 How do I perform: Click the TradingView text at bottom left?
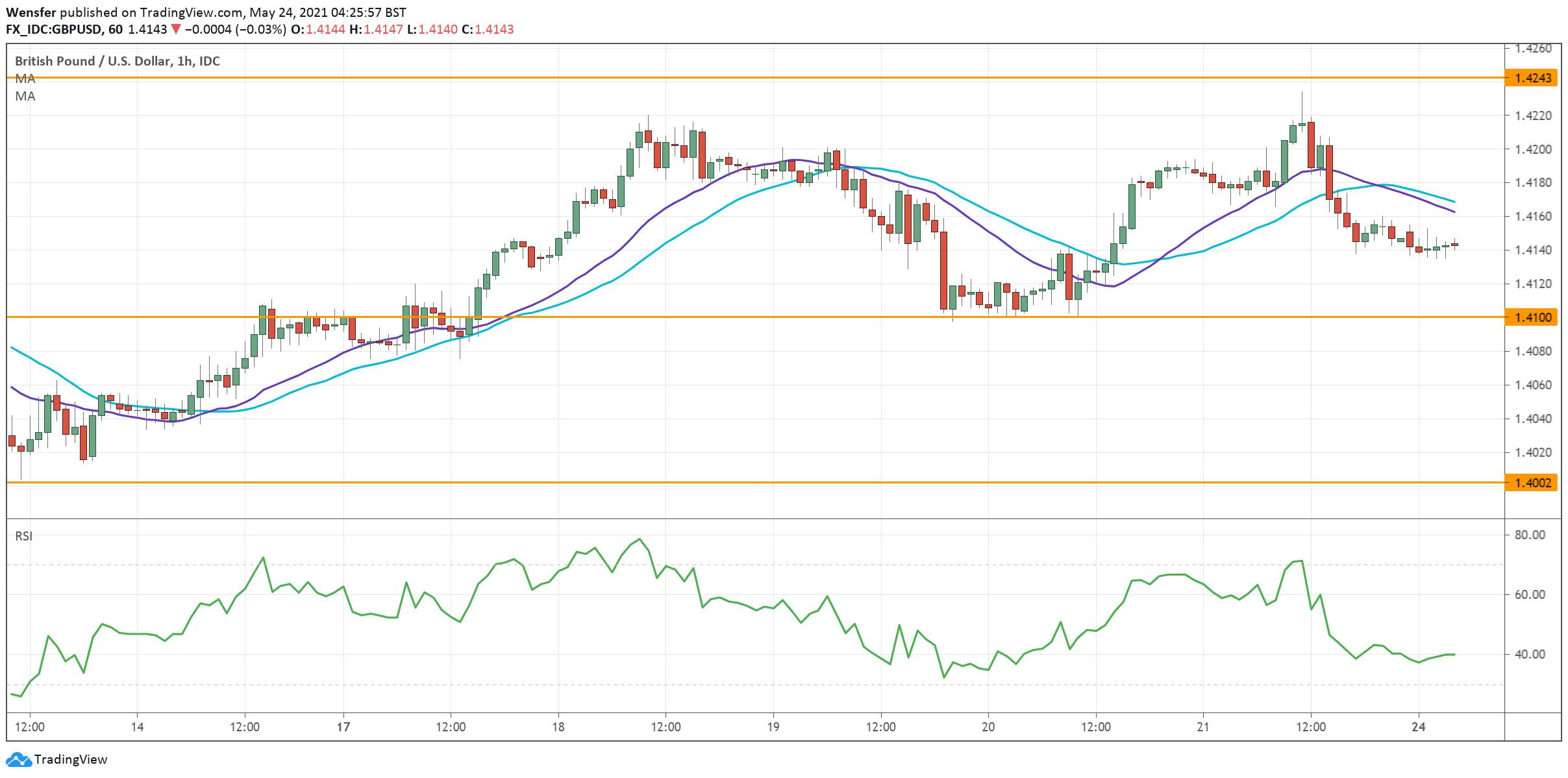(70, 759)
